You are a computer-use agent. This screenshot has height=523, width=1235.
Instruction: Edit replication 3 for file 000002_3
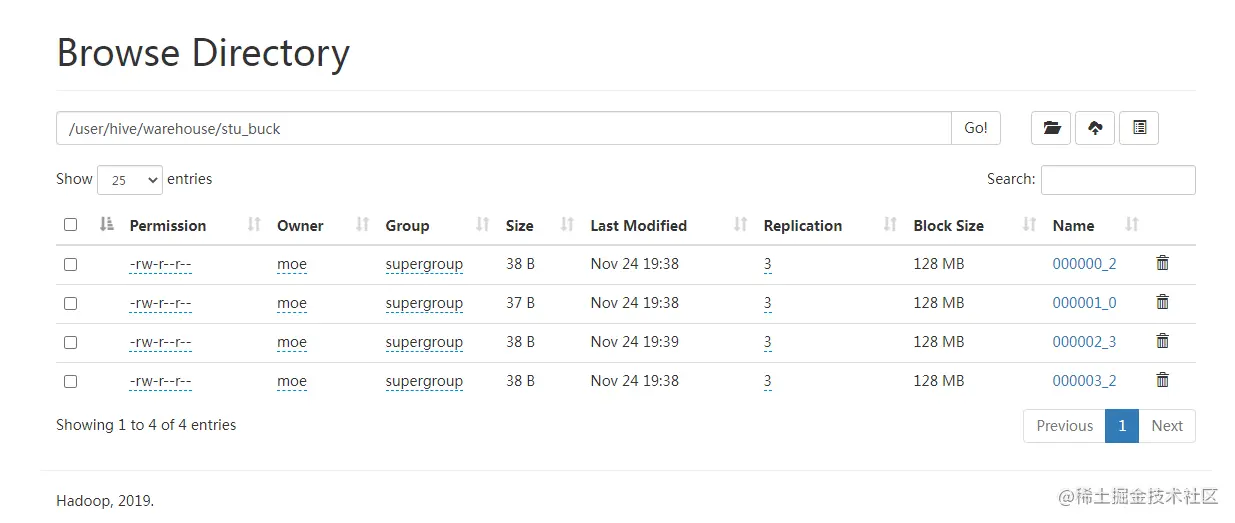tap(767, 343)
